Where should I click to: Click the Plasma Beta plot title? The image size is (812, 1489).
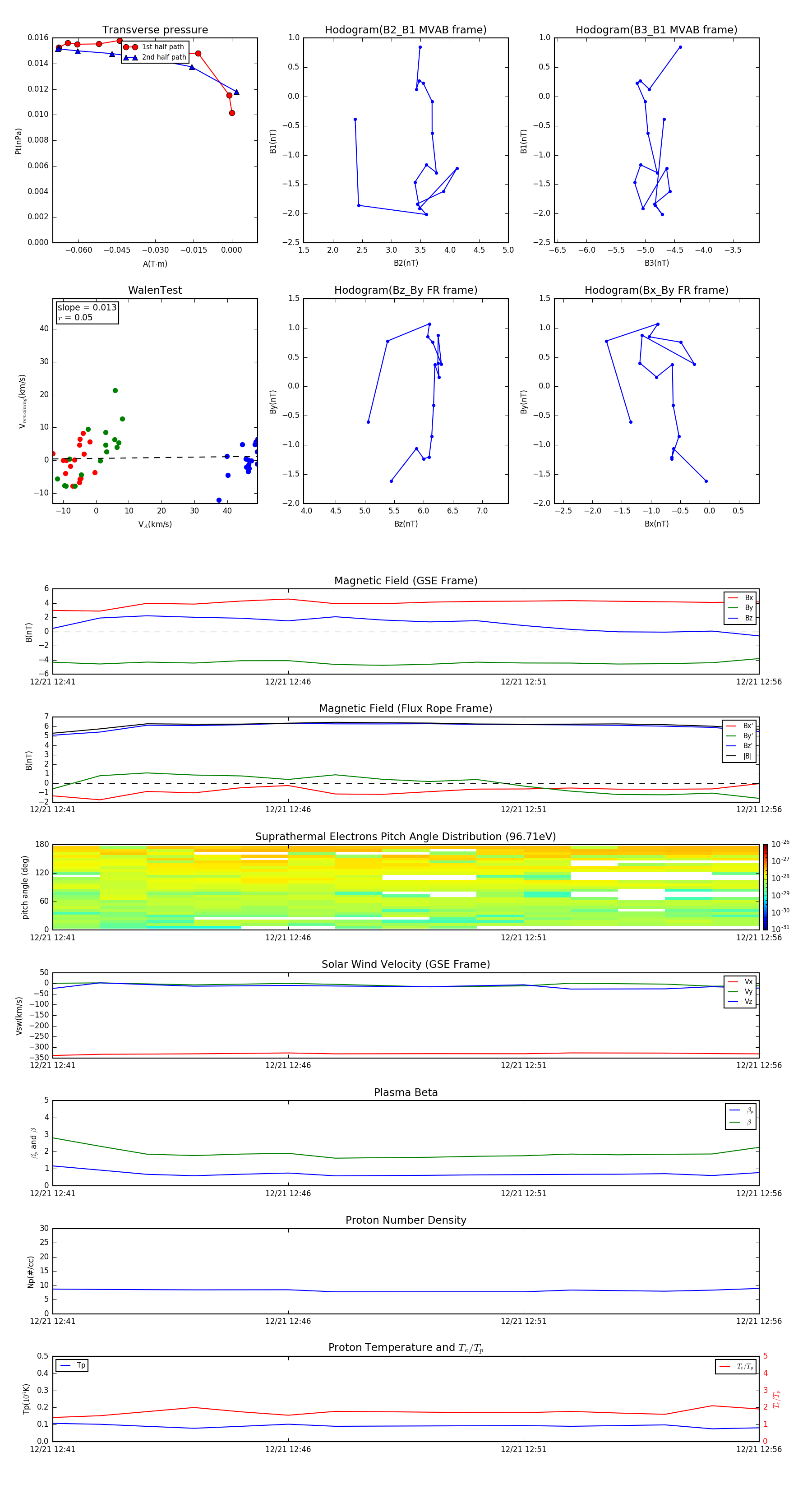tap(406, 1093)
